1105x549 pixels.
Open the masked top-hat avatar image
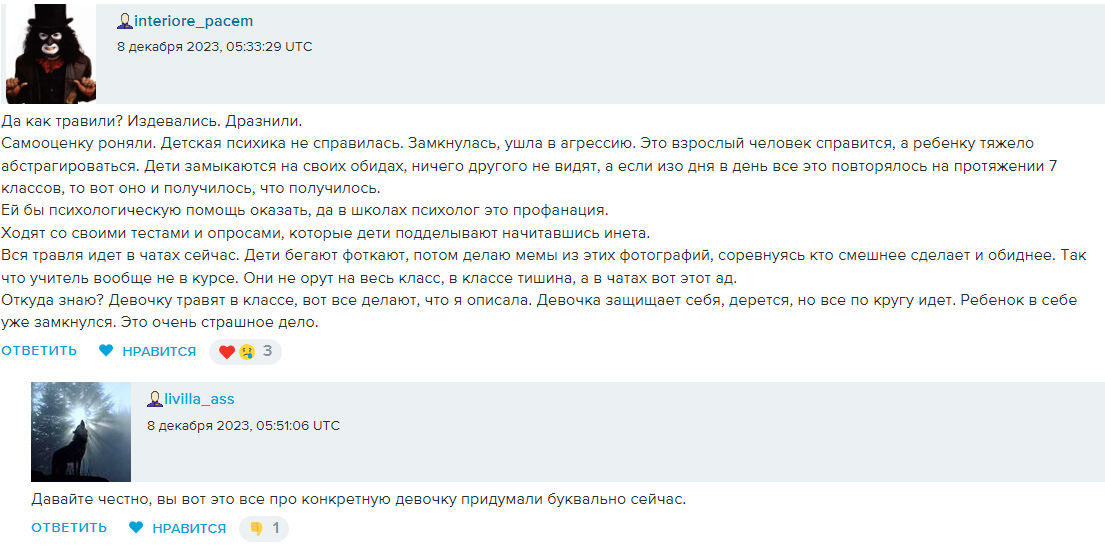51,54
